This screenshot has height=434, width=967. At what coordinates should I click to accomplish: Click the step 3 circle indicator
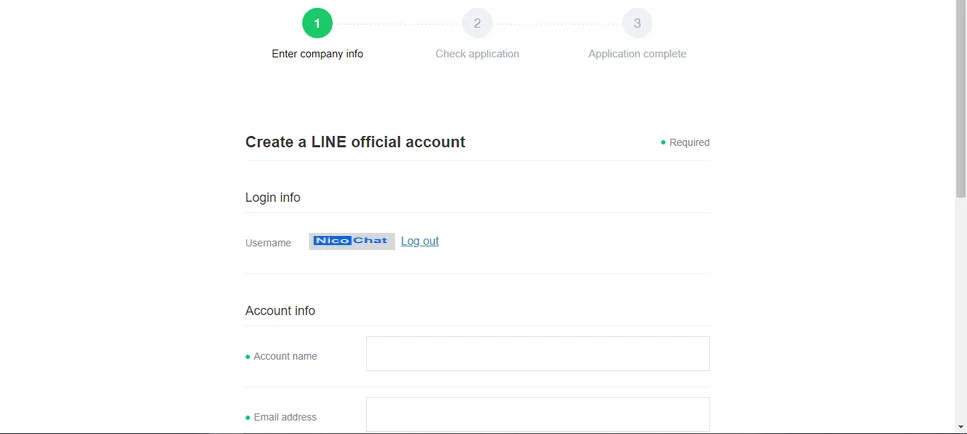click(637, 23)
